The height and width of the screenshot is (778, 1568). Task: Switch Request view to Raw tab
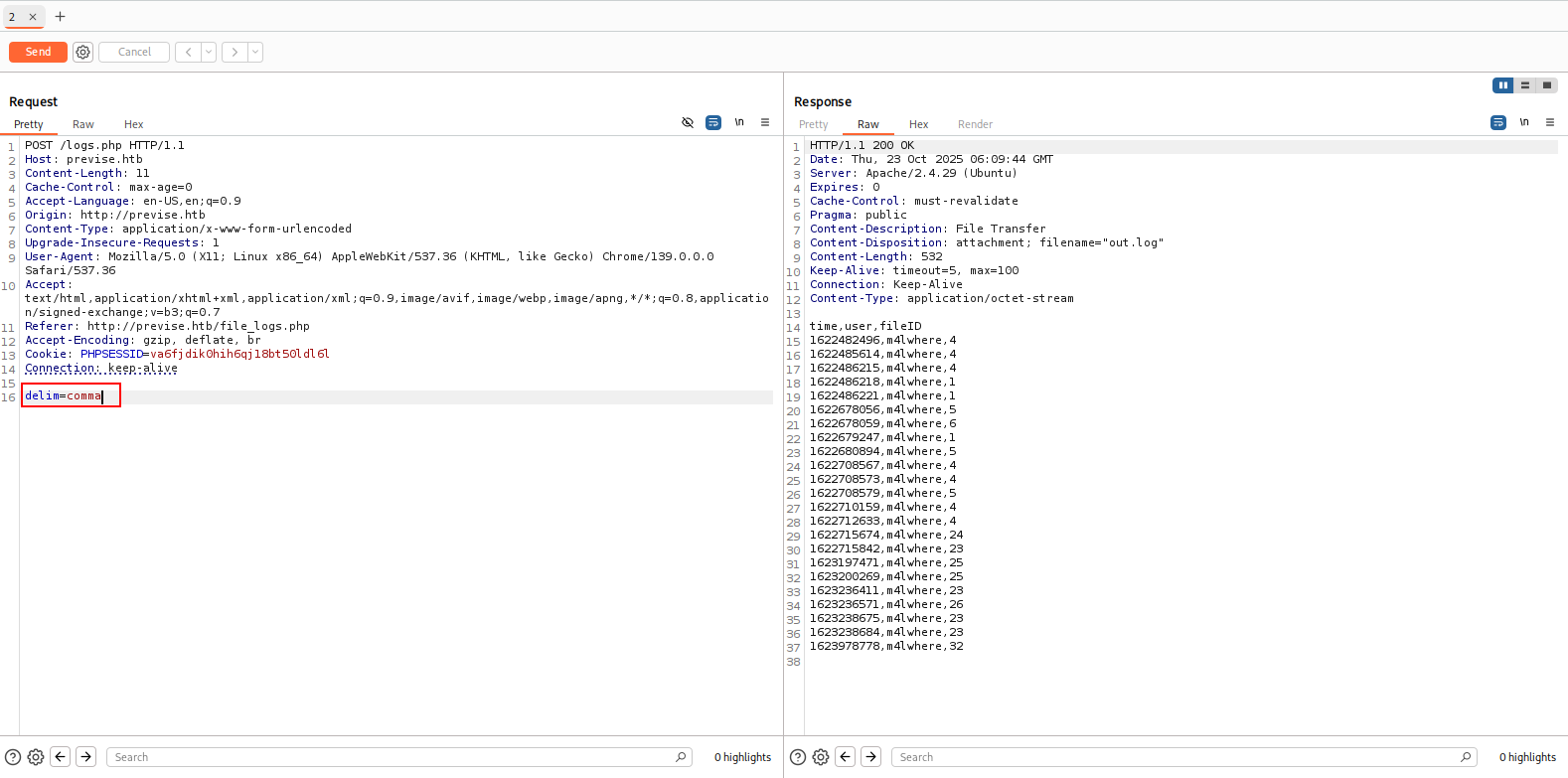[x=83, y=124]
